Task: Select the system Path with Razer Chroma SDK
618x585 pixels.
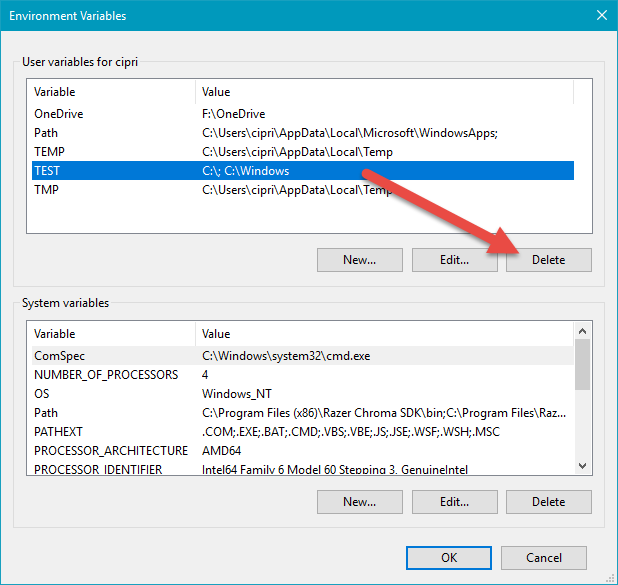Action: (303, 413)
